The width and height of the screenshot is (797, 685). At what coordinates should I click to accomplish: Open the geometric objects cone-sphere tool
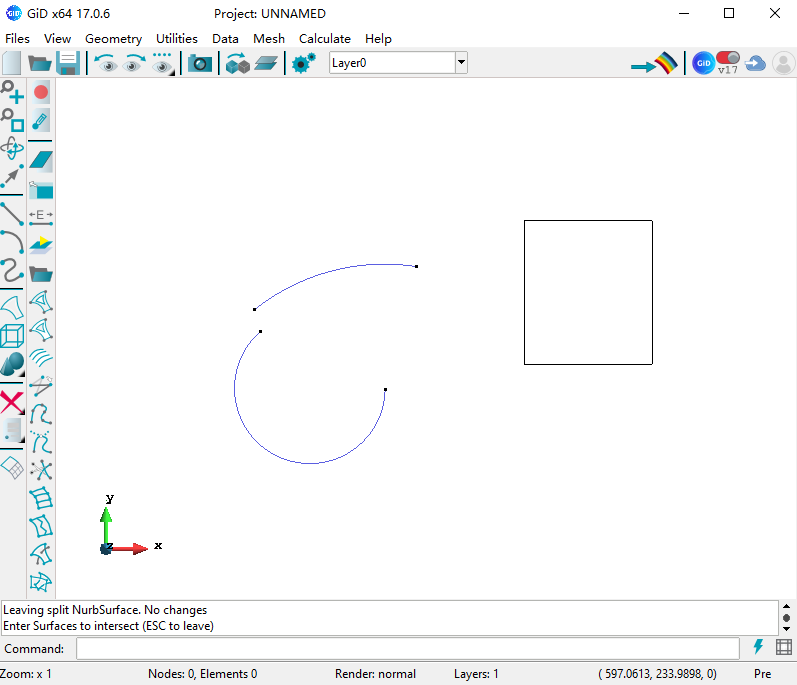point(12,364)
